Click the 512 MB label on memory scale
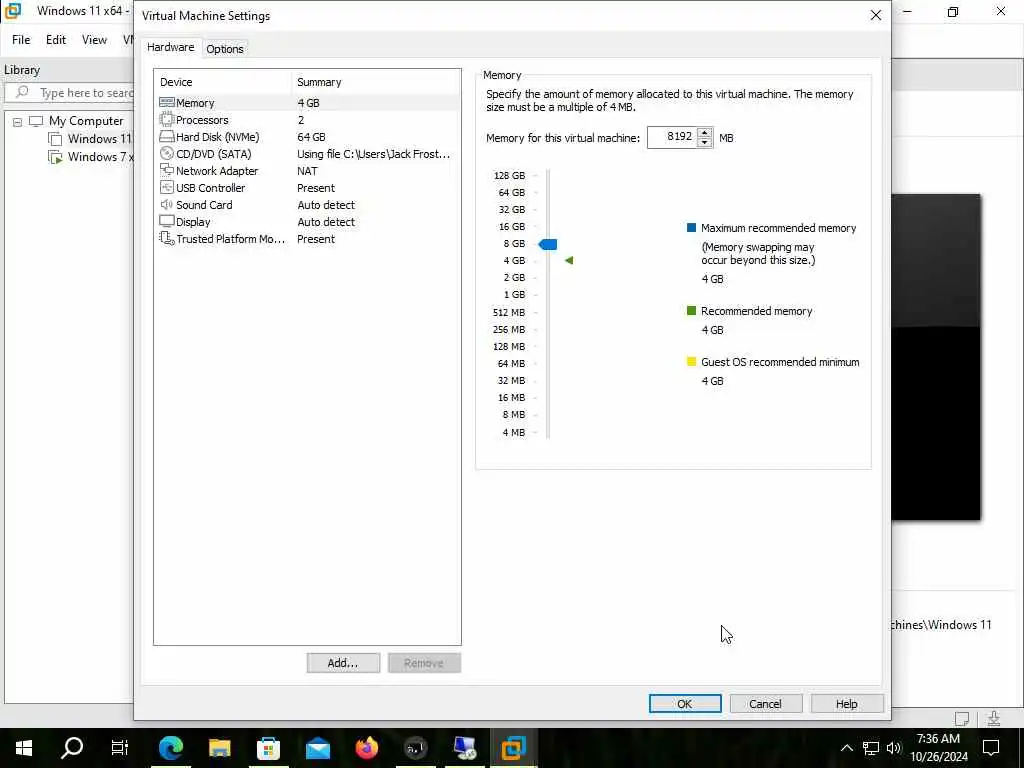This screenshot has width=1024, height=768. tap(509, 312)
